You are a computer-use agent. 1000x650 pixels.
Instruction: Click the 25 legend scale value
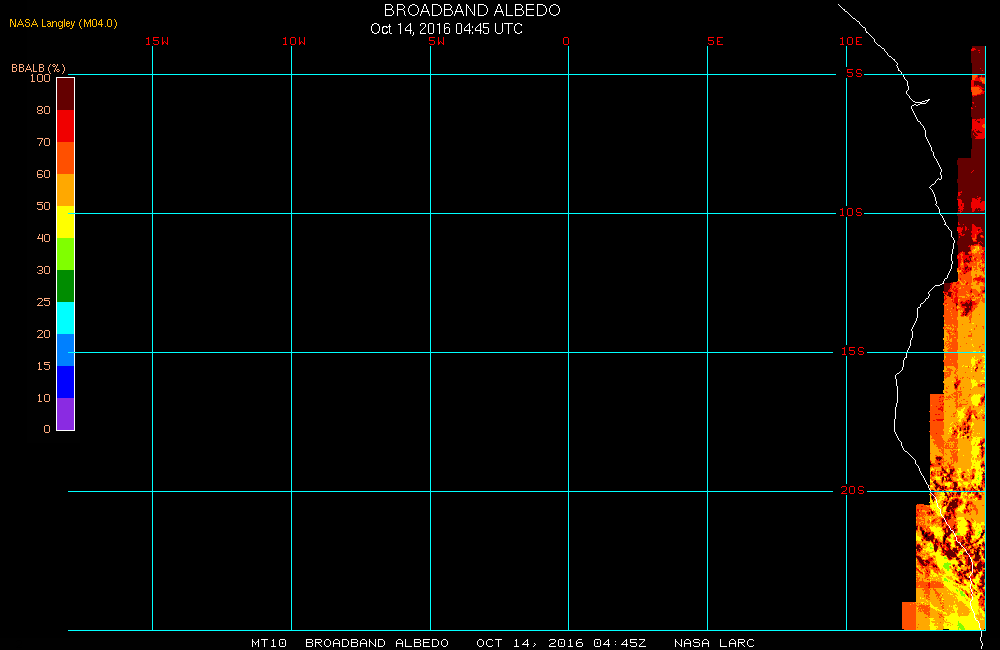click(43, 302)
